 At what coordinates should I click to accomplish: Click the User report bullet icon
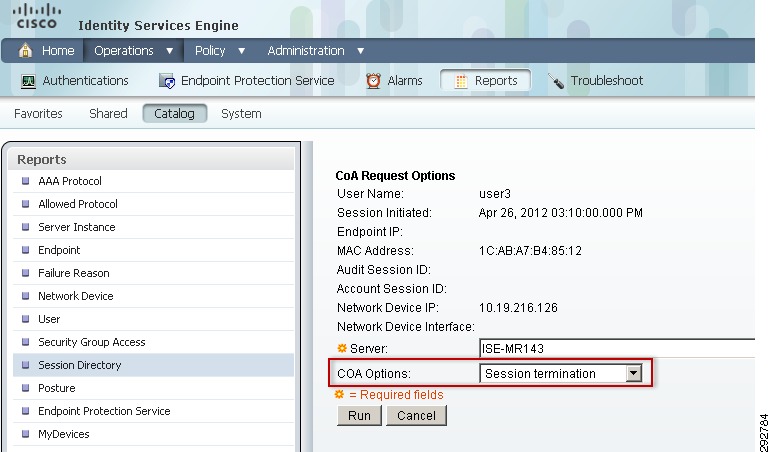(25, 319)
